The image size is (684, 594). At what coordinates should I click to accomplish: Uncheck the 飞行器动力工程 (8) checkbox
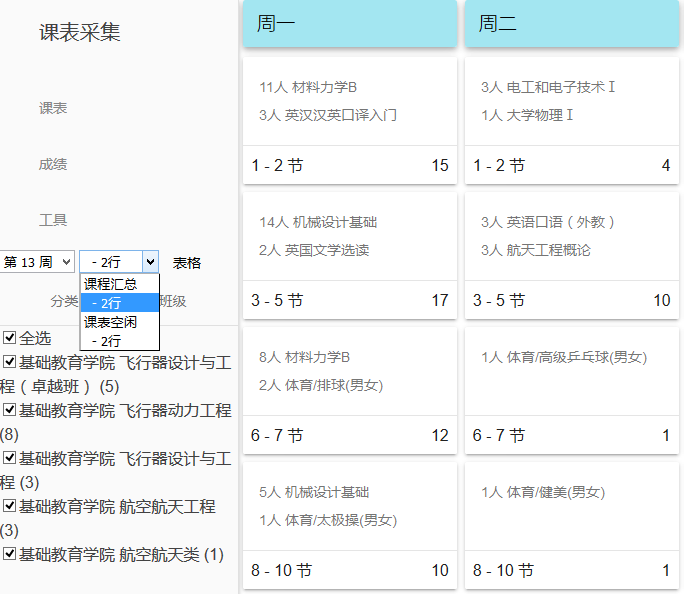point(10,410)
